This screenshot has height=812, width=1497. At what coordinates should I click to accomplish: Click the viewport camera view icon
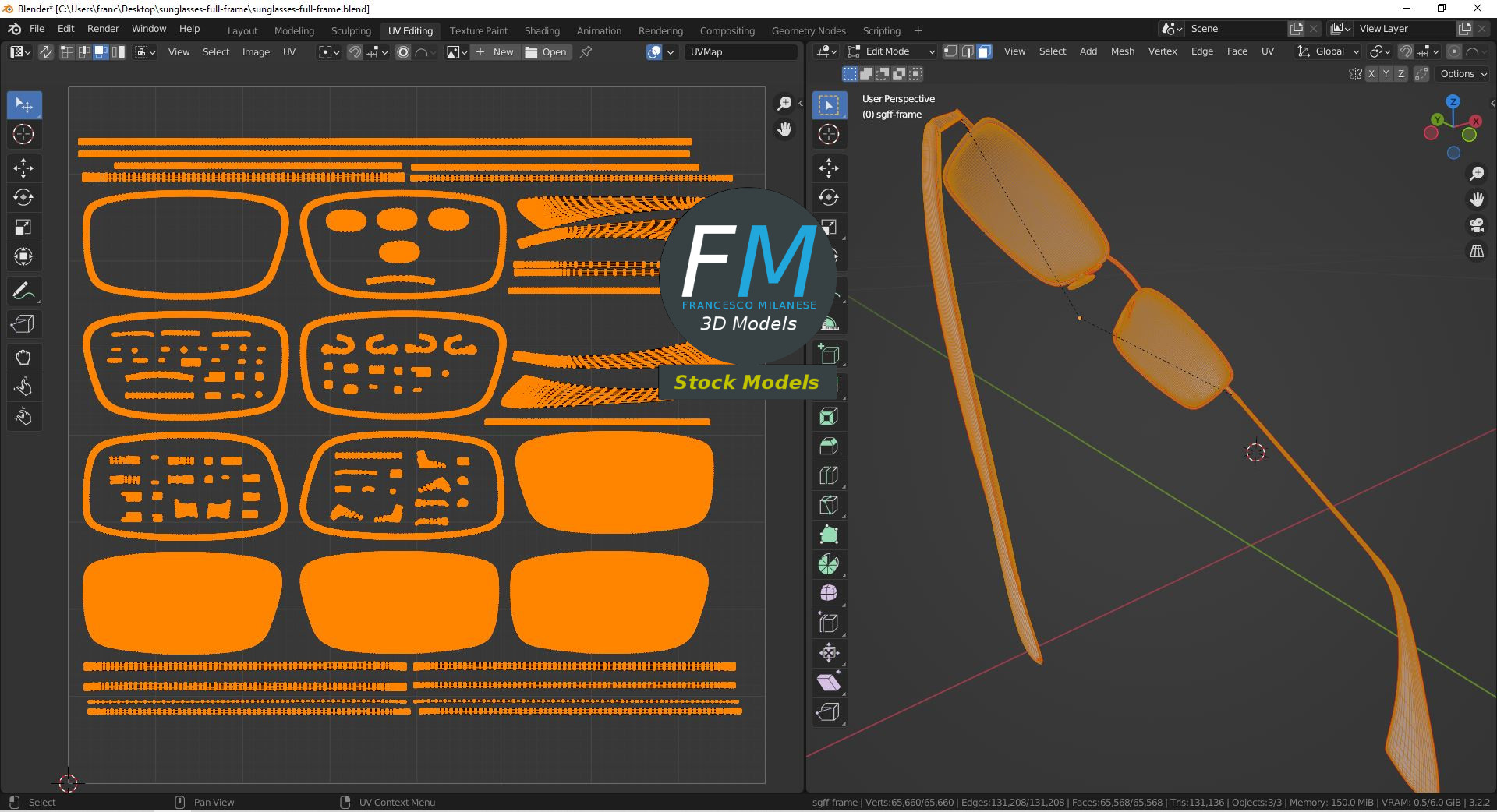(1477, 226)
